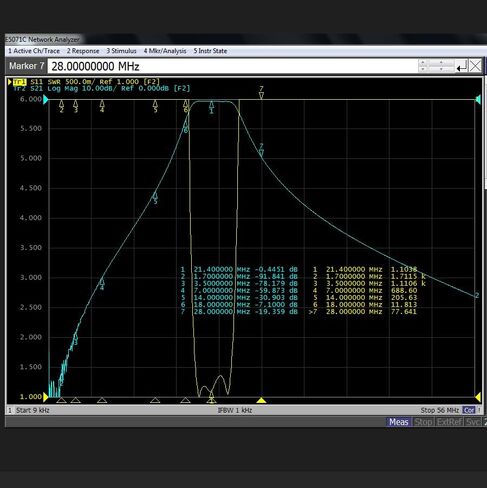Open the 3 Stimulus menu

click(x=121, y=51)
